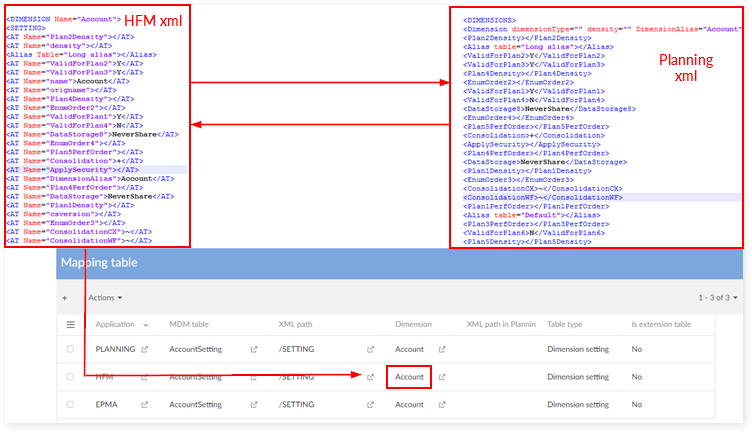Click the Mapping table title
Screen dimensions: 752x432
(99, 263)
